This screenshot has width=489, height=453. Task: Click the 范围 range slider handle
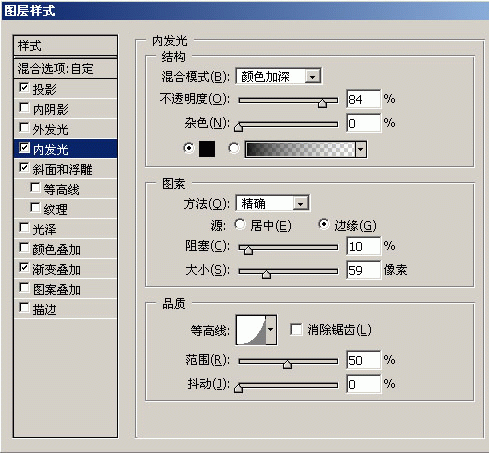tap(287, 364)
